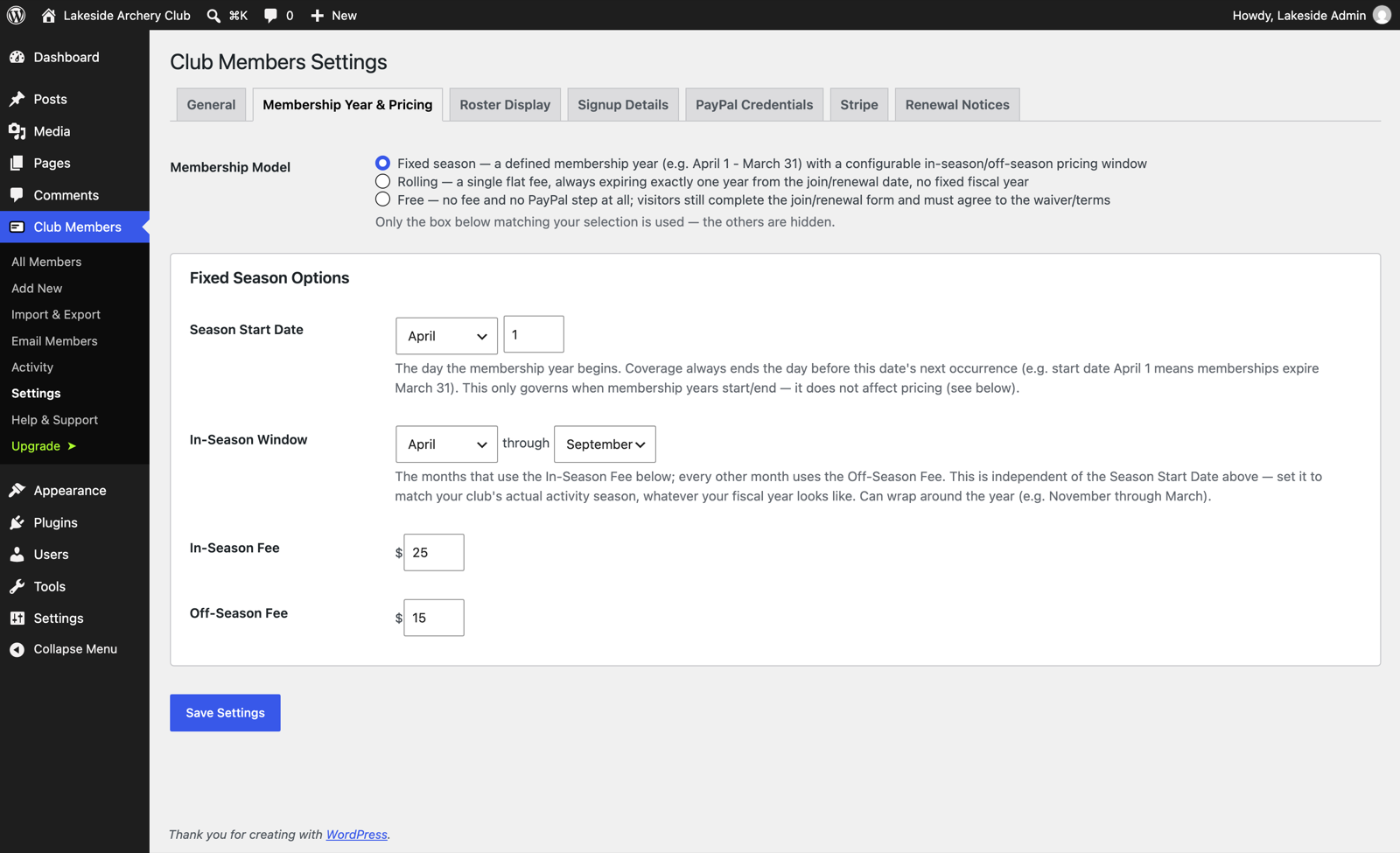The image size is (1400, 853).
Task: Select the Free membership model
Action: [382, 199]
